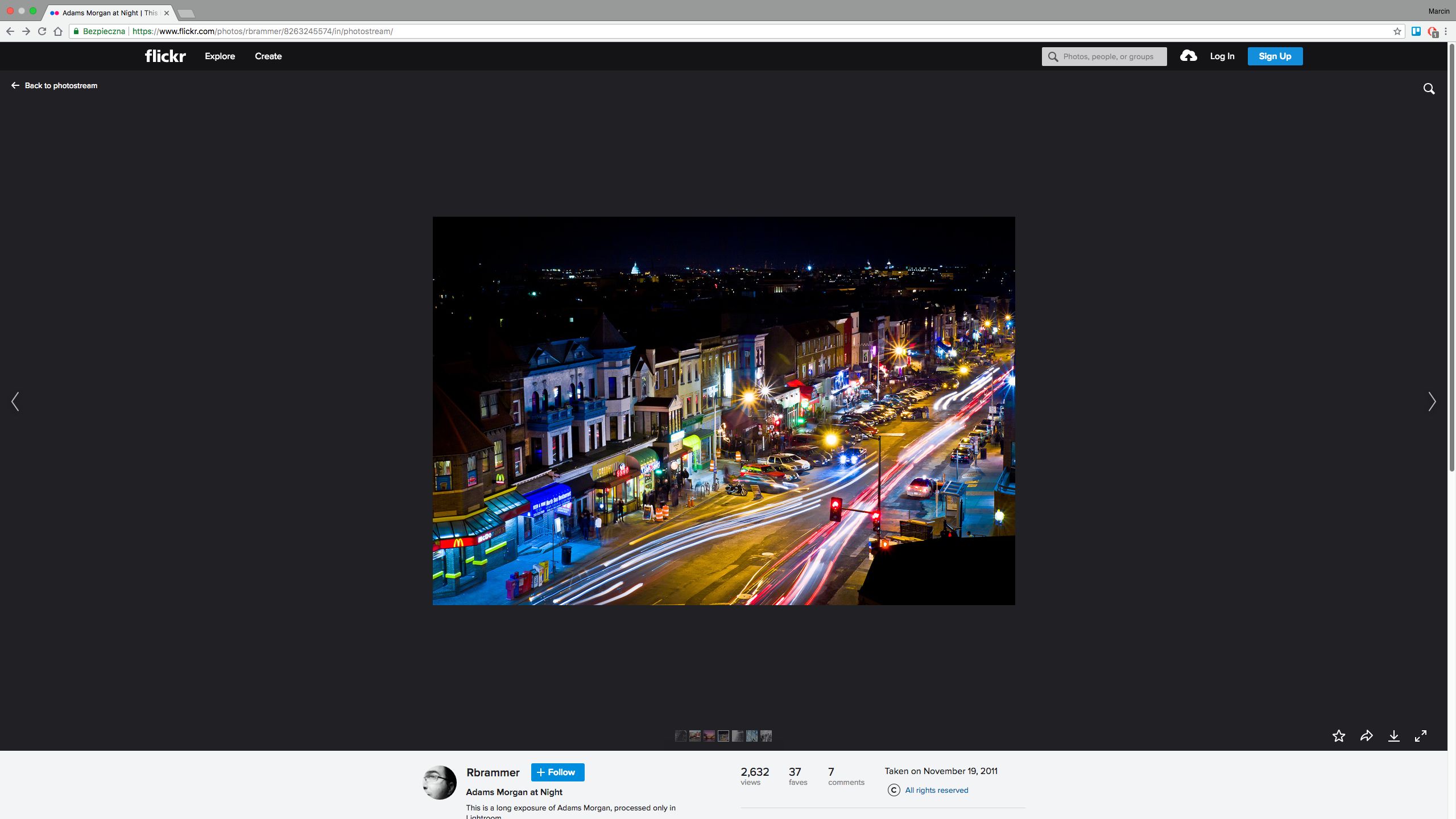Focus the Photos, people, or groups search box
Screen dimensions: 1456x819
pyautogui.click(x=1104, y=56)
